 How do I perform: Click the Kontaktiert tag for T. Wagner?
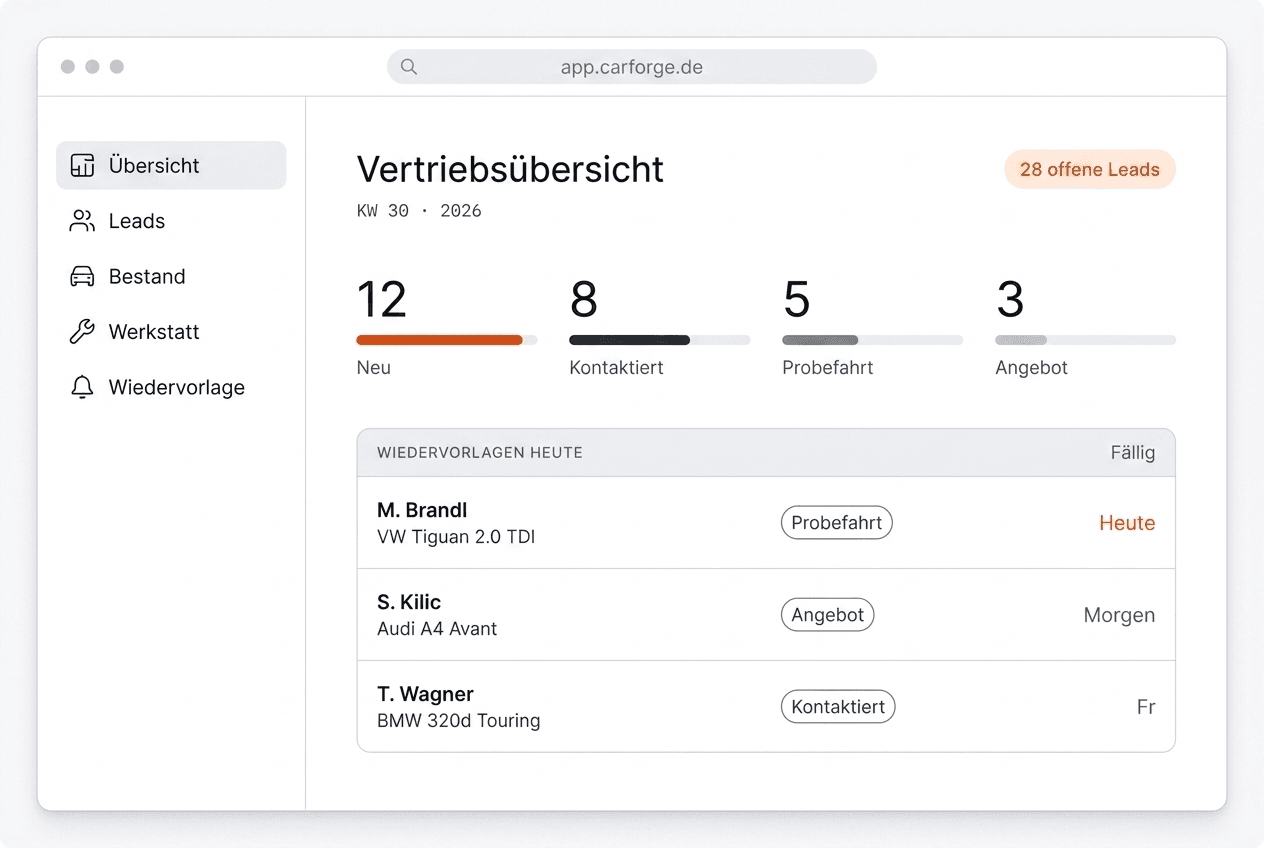click(838, 707)
